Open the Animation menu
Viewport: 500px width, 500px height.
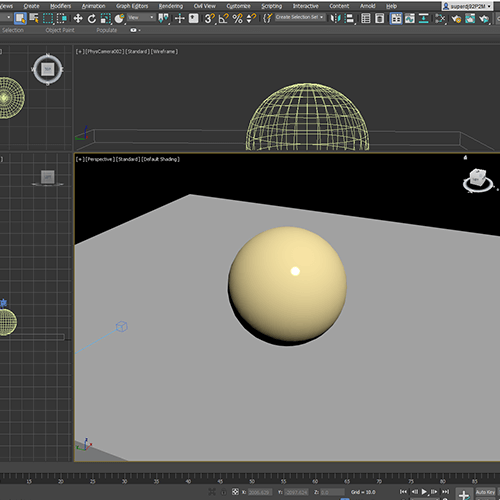93,6
